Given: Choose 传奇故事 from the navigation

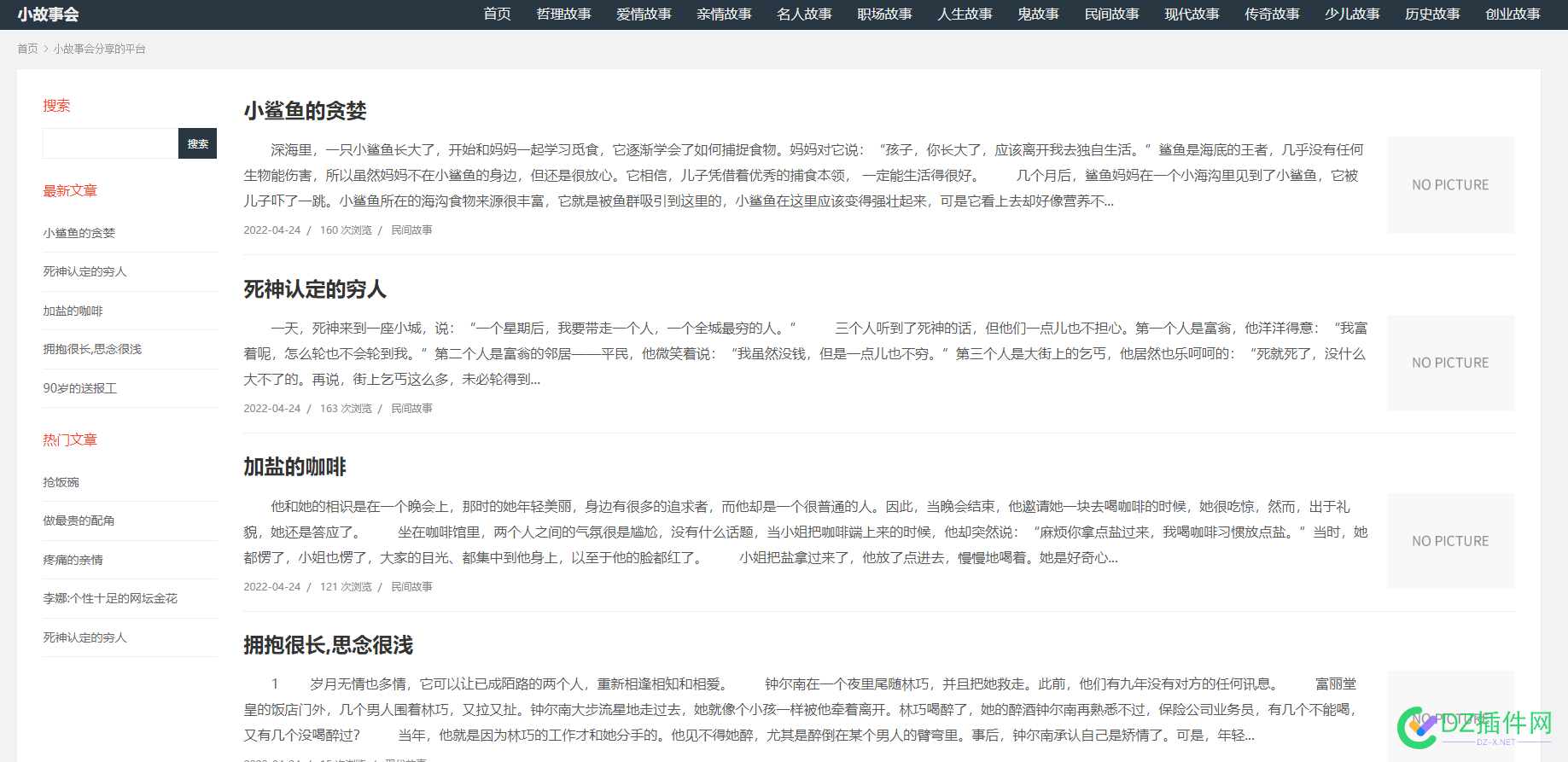Looking at the screenshot, I should (1272, 15).
